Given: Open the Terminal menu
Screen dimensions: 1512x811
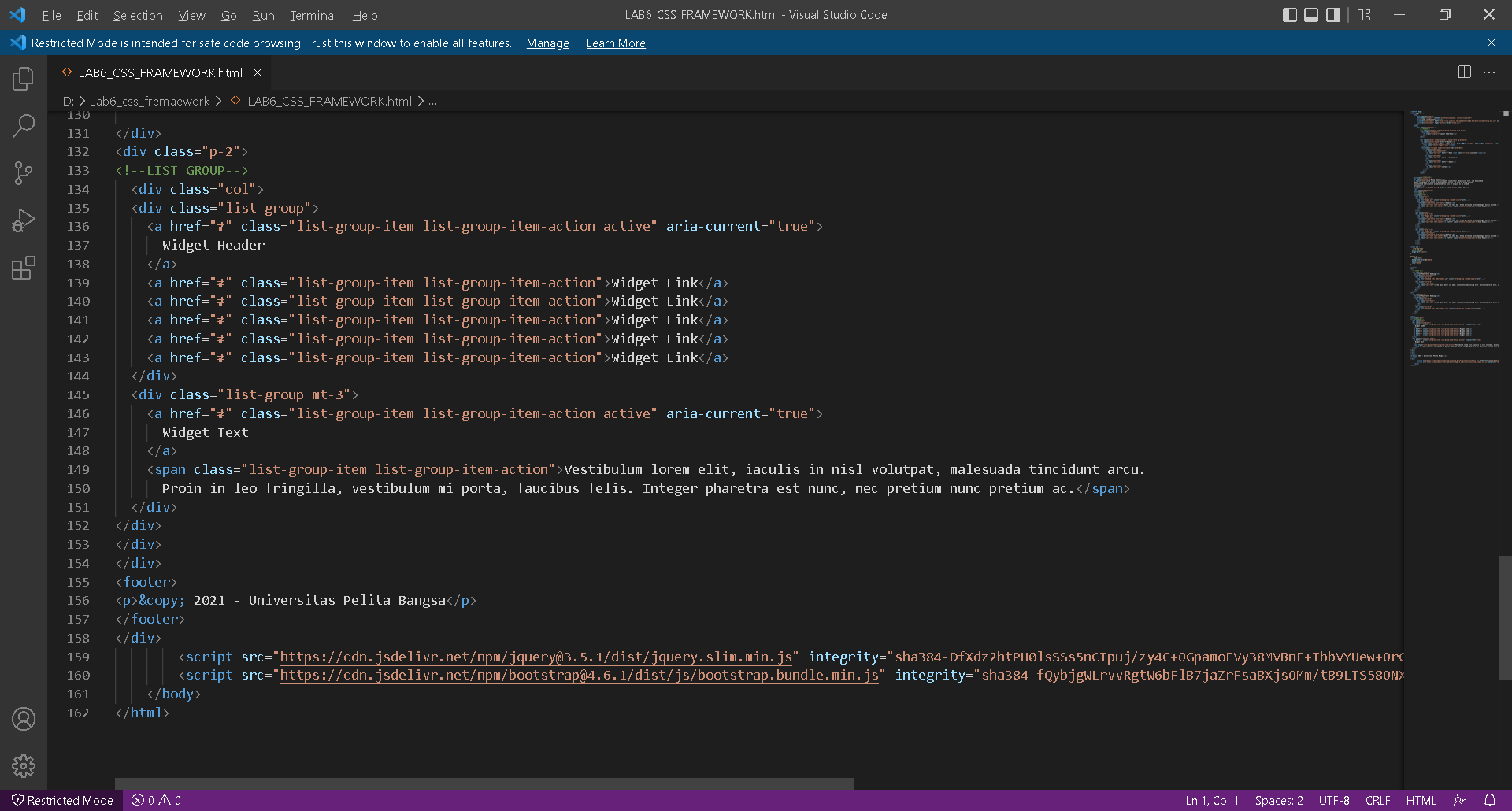Looking at the screenshot, I should [x=313, y=15].
